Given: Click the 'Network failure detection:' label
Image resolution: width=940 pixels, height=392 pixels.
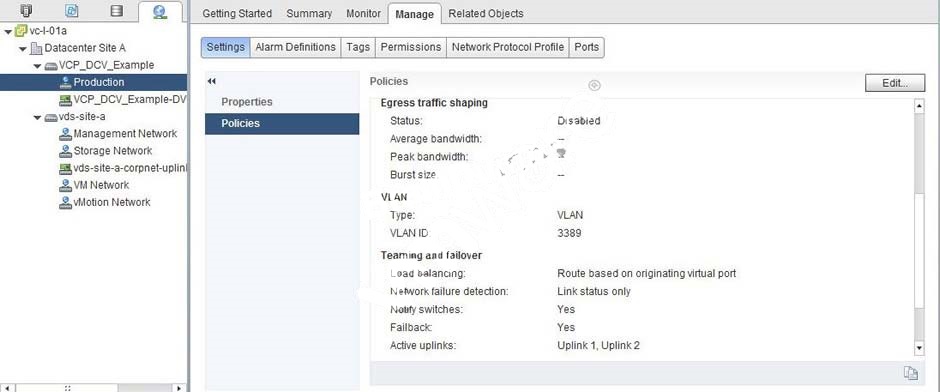Looking at the screenshot, I should pos(449,291).
